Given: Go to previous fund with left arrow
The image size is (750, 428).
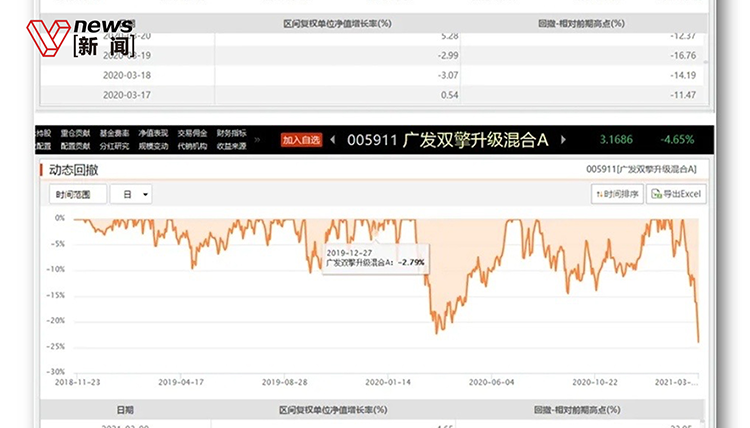Looking at the screenshot, I should pyautogui.click(x=333, y=140).
